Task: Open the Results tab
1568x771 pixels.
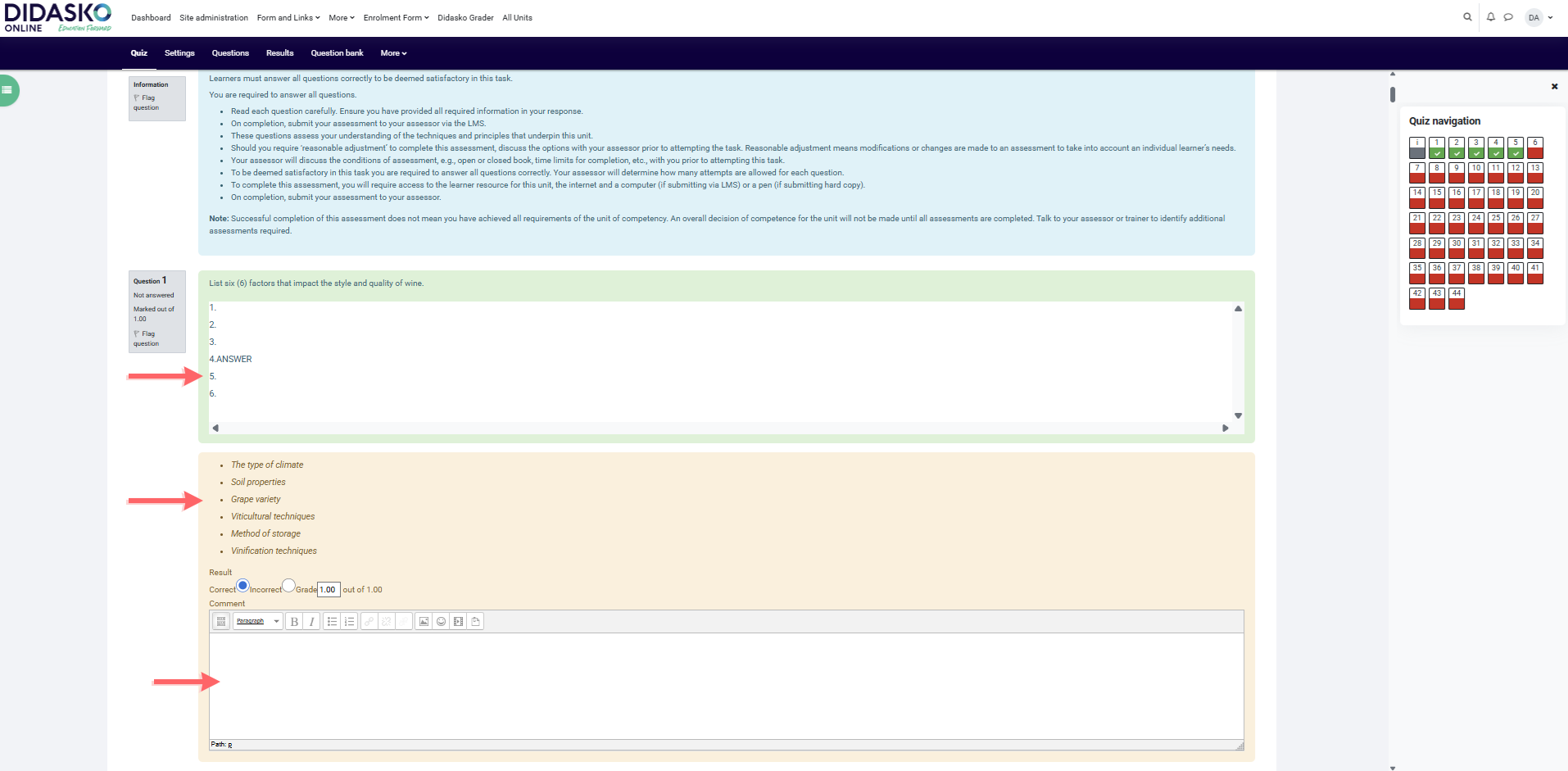Action: (279, 53)
